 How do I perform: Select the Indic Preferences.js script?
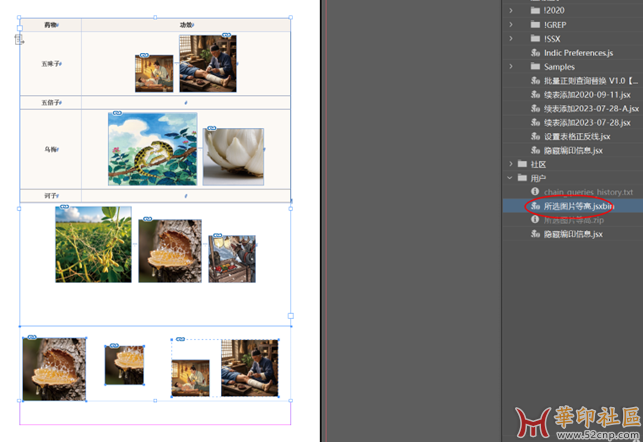pyautogui.click(x=578, y=52)
